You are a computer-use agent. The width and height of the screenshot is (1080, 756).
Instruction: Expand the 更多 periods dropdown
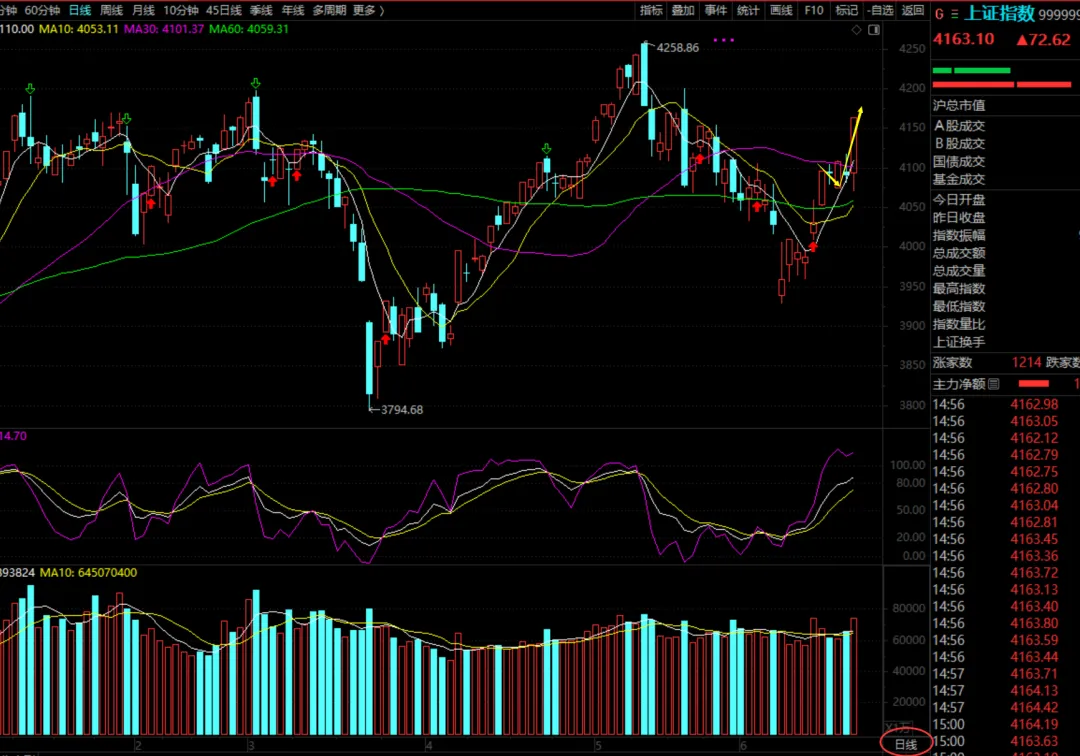point(368,10)
